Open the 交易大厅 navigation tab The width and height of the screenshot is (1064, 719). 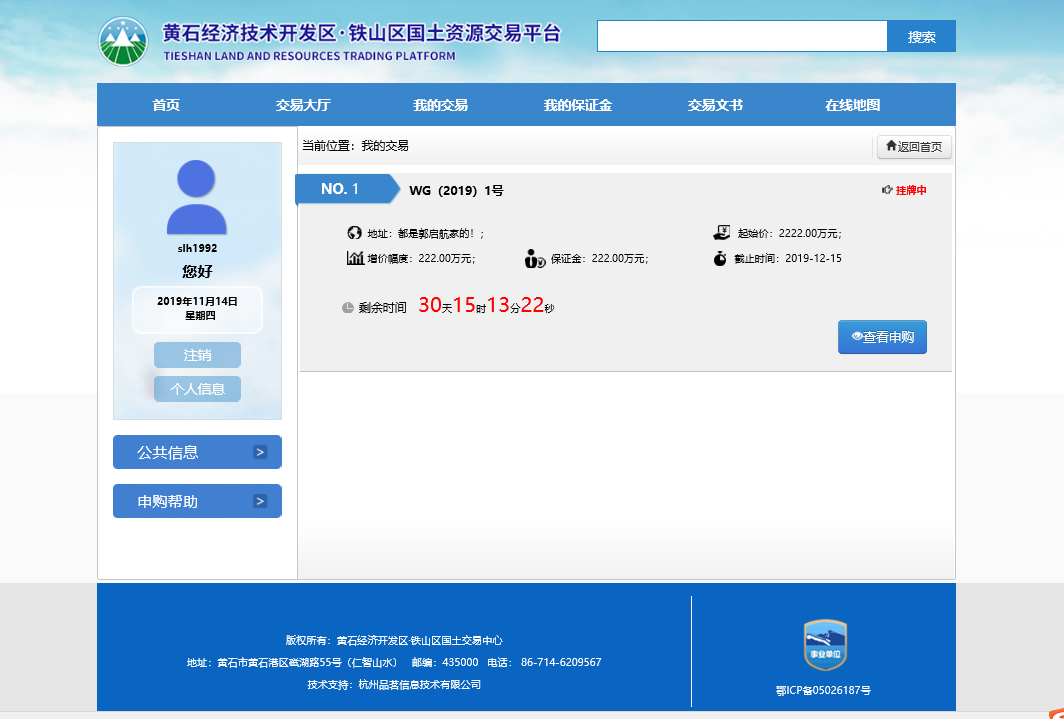point(303,105)
